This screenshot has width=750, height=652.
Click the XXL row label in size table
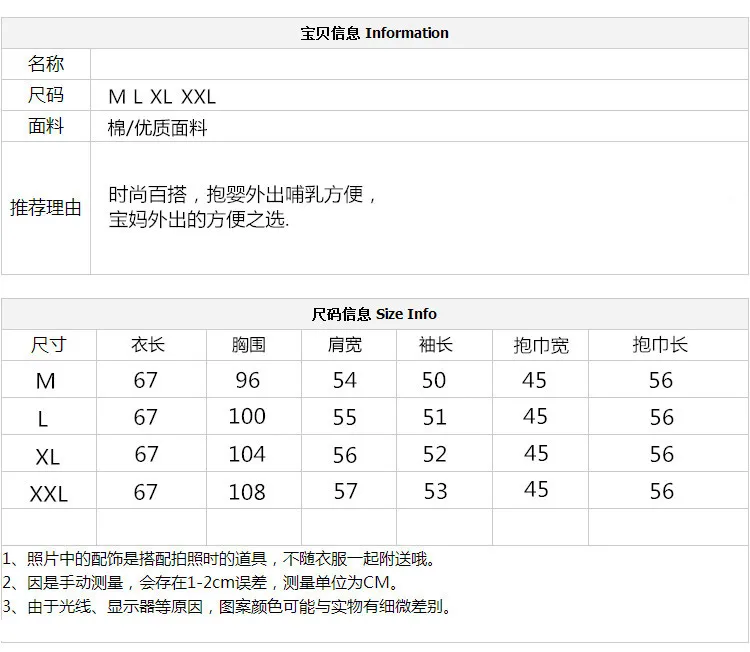click(x=49, y=494)
